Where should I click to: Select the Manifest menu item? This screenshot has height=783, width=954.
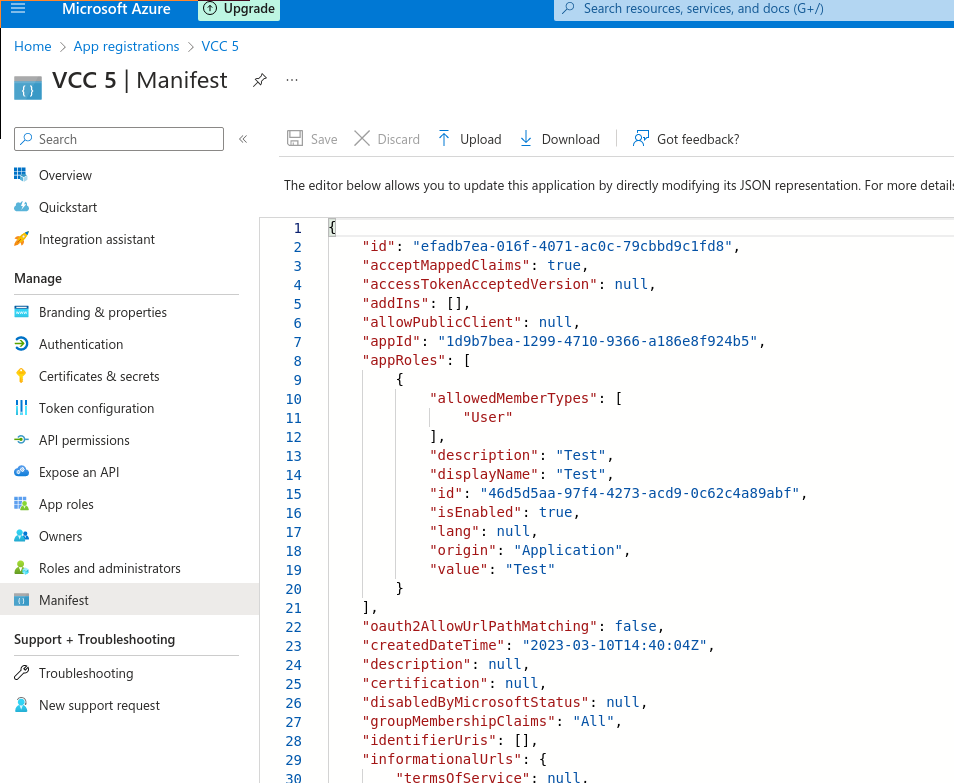[x=64, y=600]
